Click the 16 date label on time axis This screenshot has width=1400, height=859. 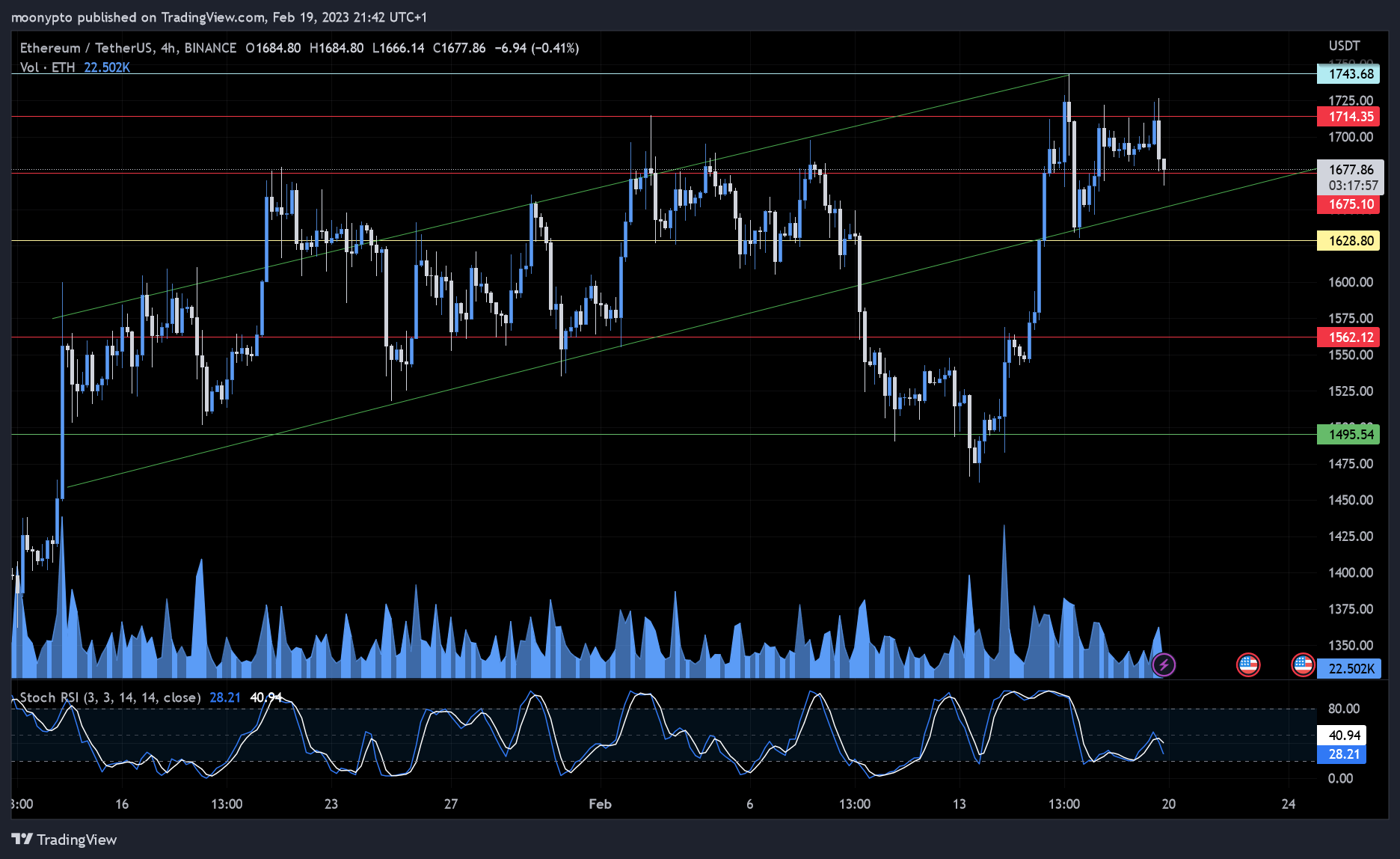click(122, 804)
